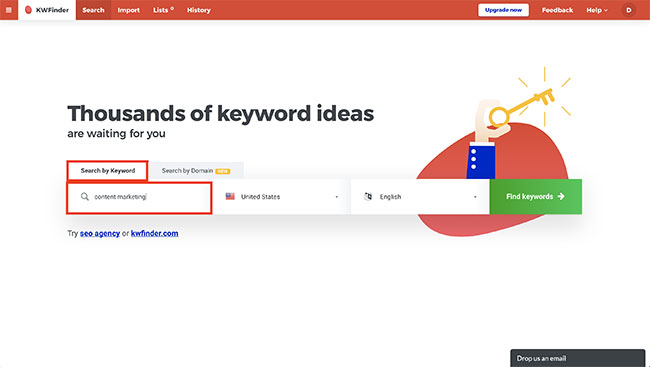Click the keyword input field

[139, 197]
